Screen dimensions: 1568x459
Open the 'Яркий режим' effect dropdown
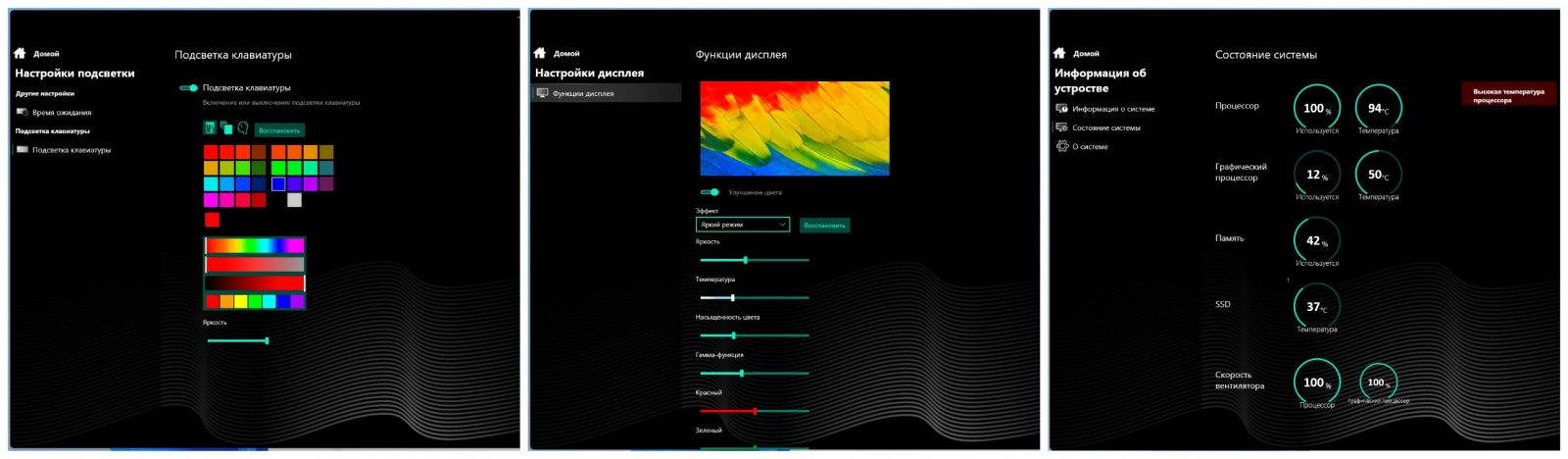point(742,225)
